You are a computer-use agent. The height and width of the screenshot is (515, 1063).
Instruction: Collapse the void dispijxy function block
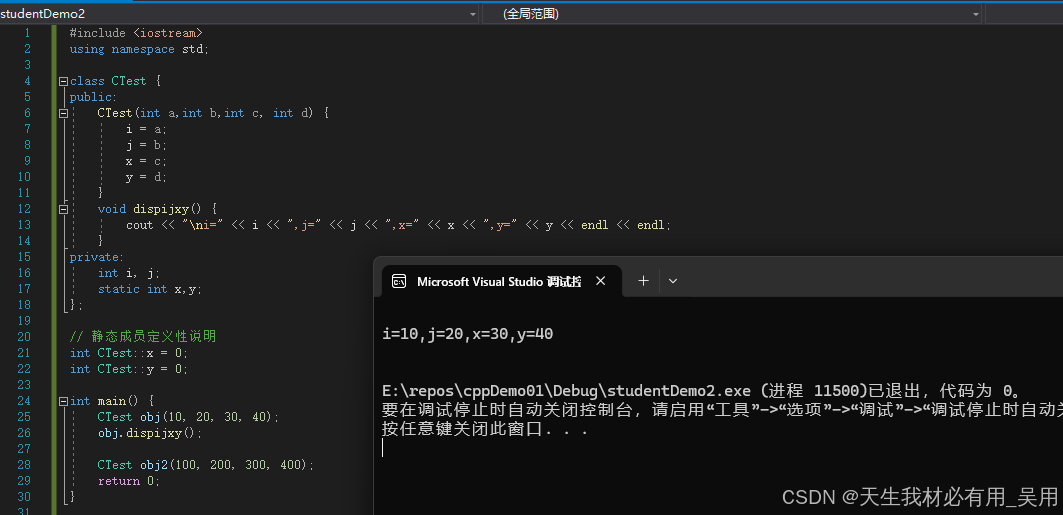(63, 209)
